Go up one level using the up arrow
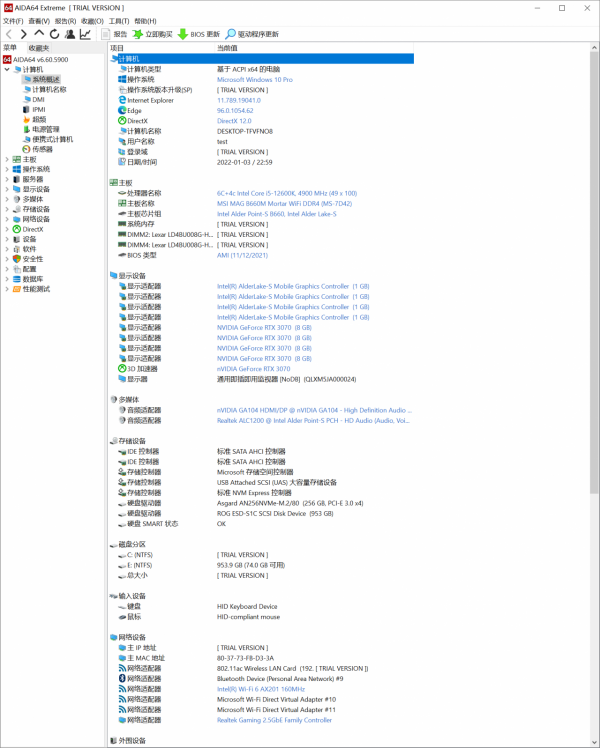The width and height of the screenshot is (600, 748). tap(39, 33)
